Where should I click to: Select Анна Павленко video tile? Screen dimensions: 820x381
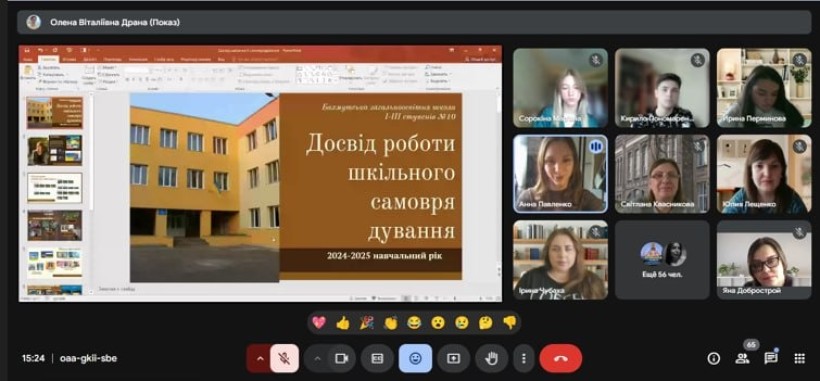click(560, 174)
